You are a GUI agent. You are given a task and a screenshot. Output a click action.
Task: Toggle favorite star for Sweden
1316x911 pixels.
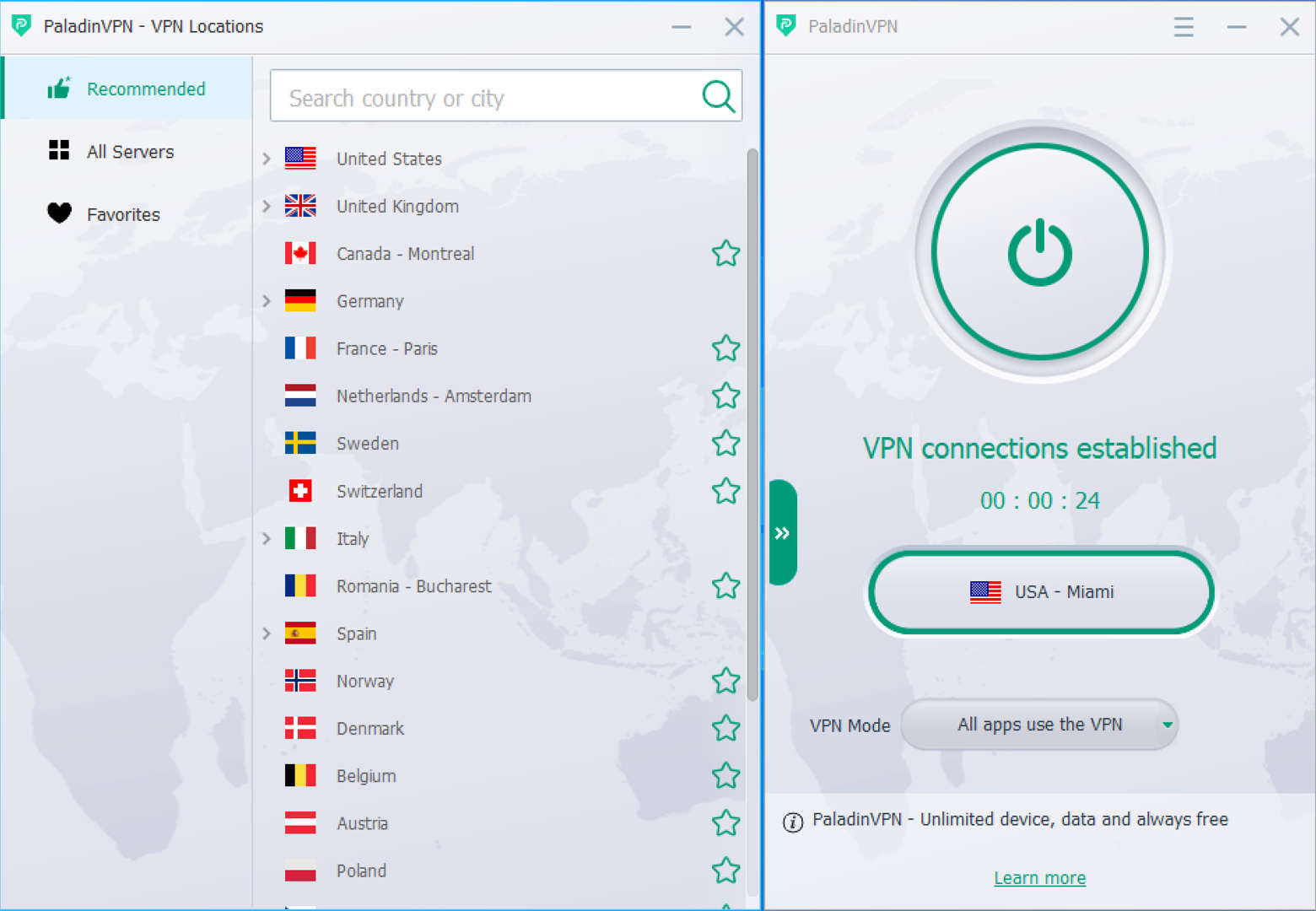(725, 443)
